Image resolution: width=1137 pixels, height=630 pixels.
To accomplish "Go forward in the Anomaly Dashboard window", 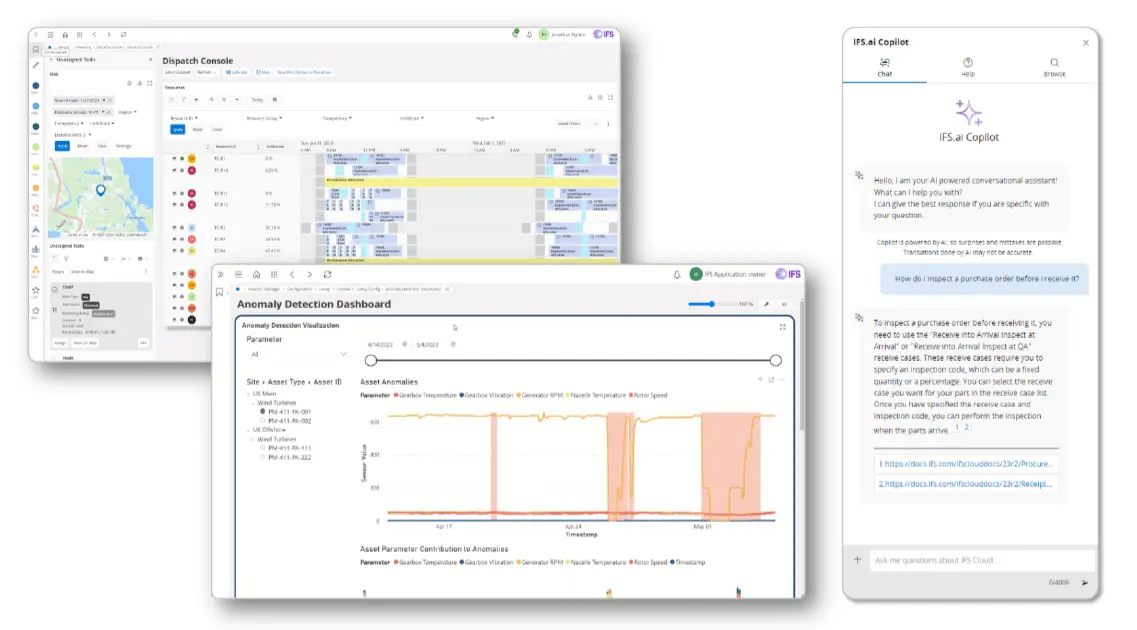I will tap(310, 275).
